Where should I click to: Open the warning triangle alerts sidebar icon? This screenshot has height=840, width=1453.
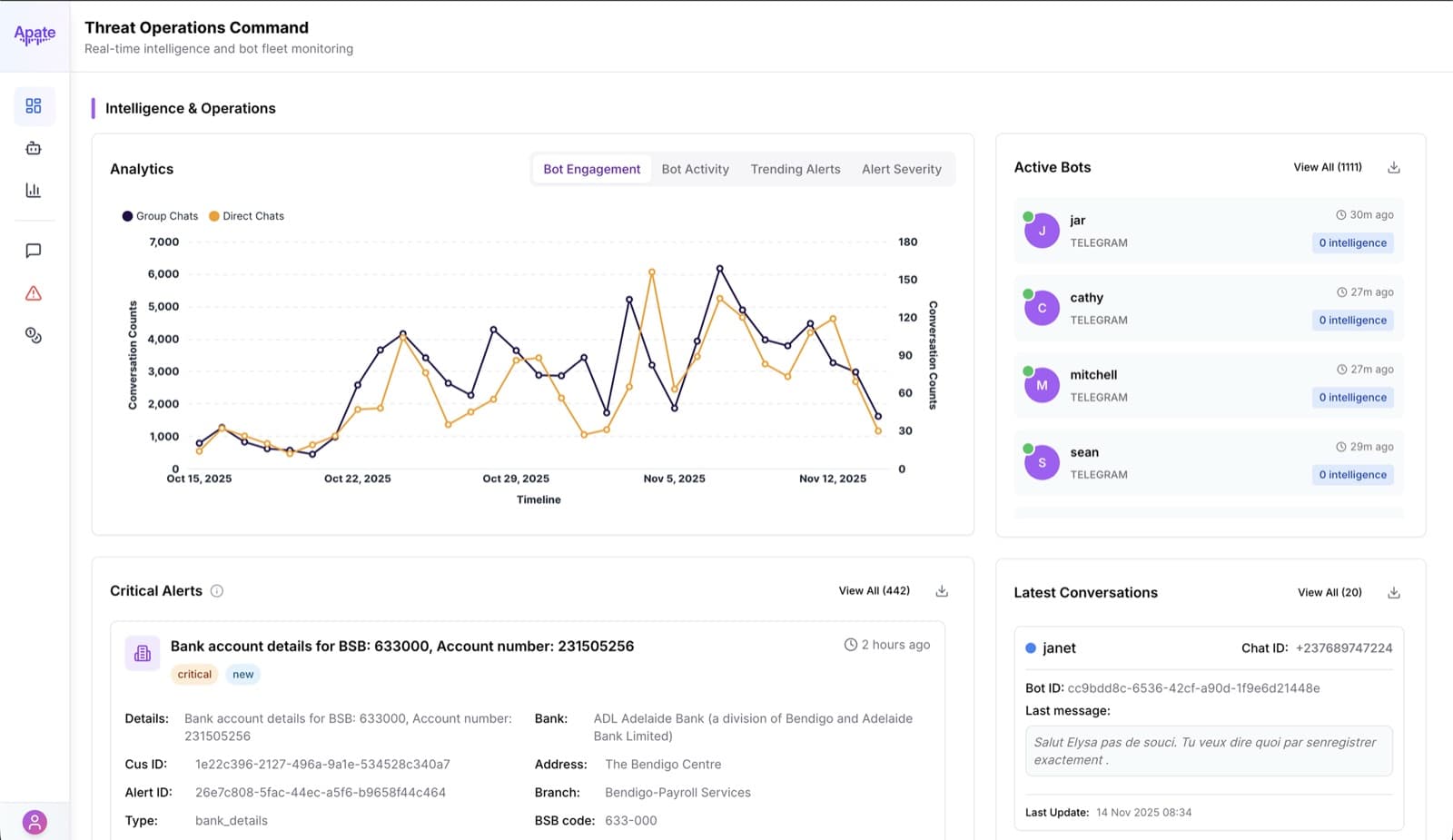tap(34, 293)
